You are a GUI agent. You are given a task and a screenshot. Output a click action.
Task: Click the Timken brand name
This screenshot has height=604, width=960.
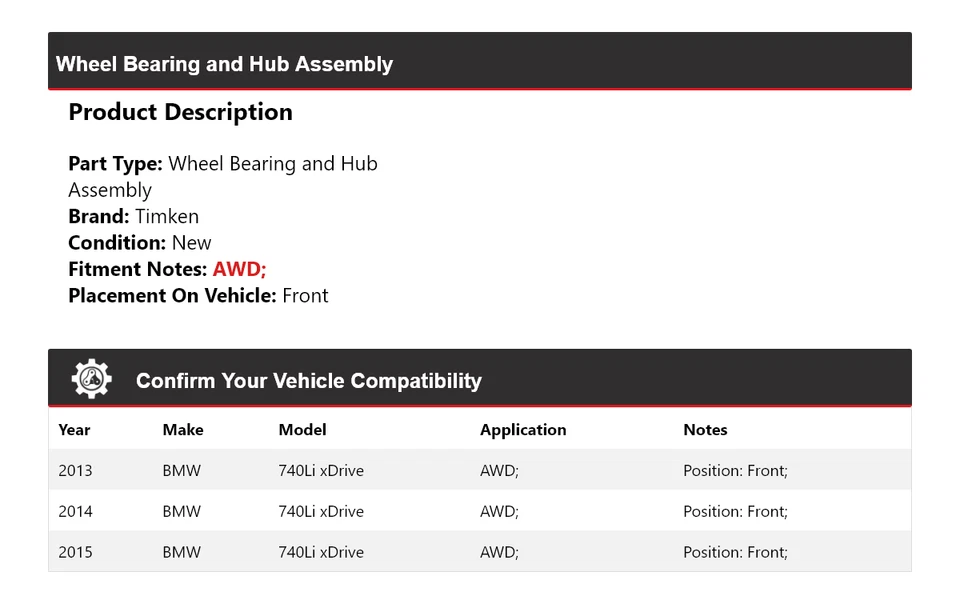[167, 216]
